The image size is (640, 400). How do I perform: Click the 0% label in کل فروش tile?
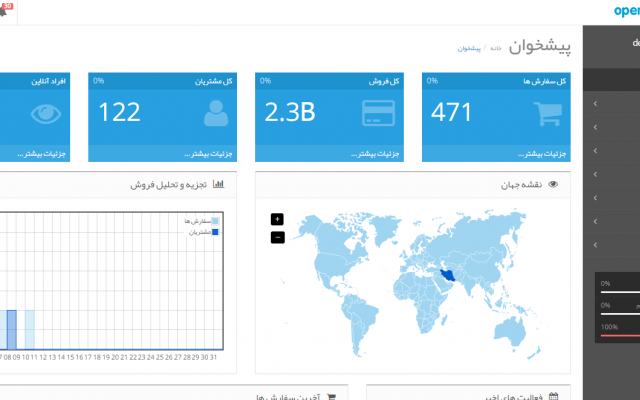265,81
